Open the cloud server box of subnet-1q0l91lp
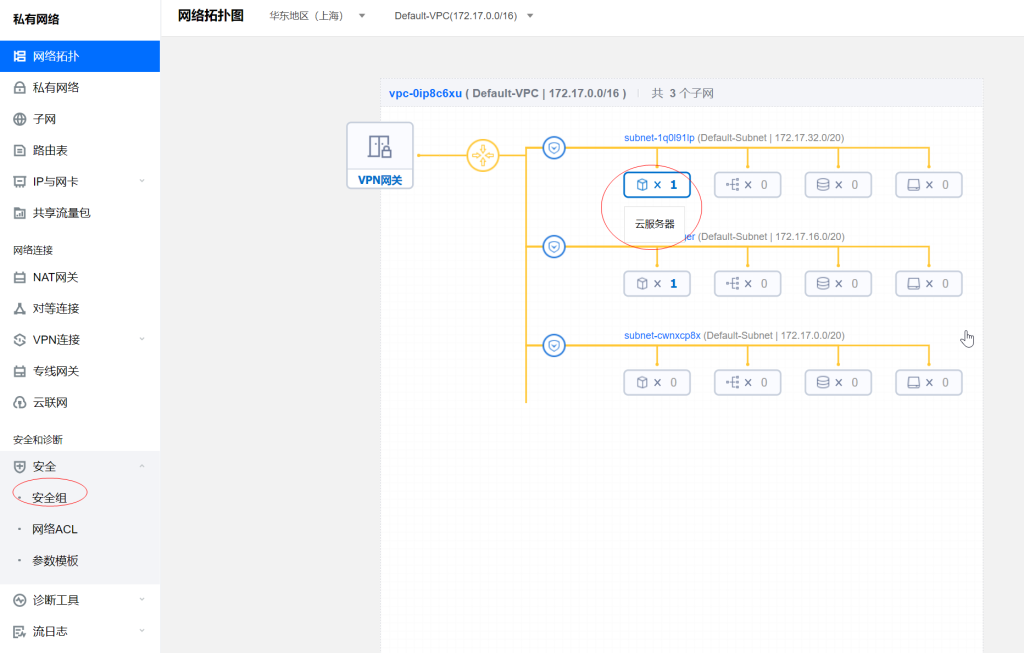This screenshot has height=653, width=1024. click(x=657, y=185)
